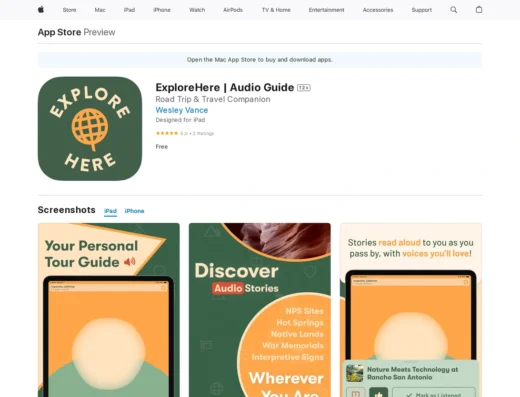The image size is (520, 397).
Task: Open the Watch menu
Action: [x=197, y=10]
